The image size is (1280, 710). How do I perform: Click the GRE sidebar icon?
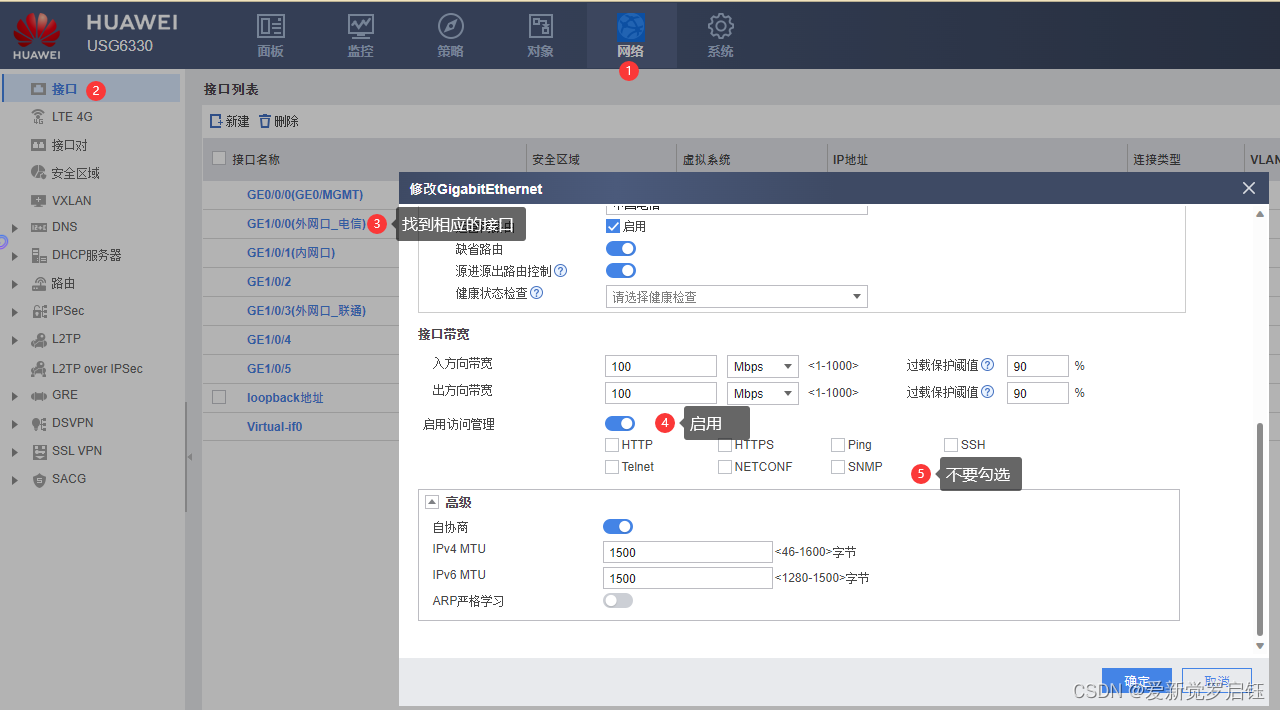(39, 395)
